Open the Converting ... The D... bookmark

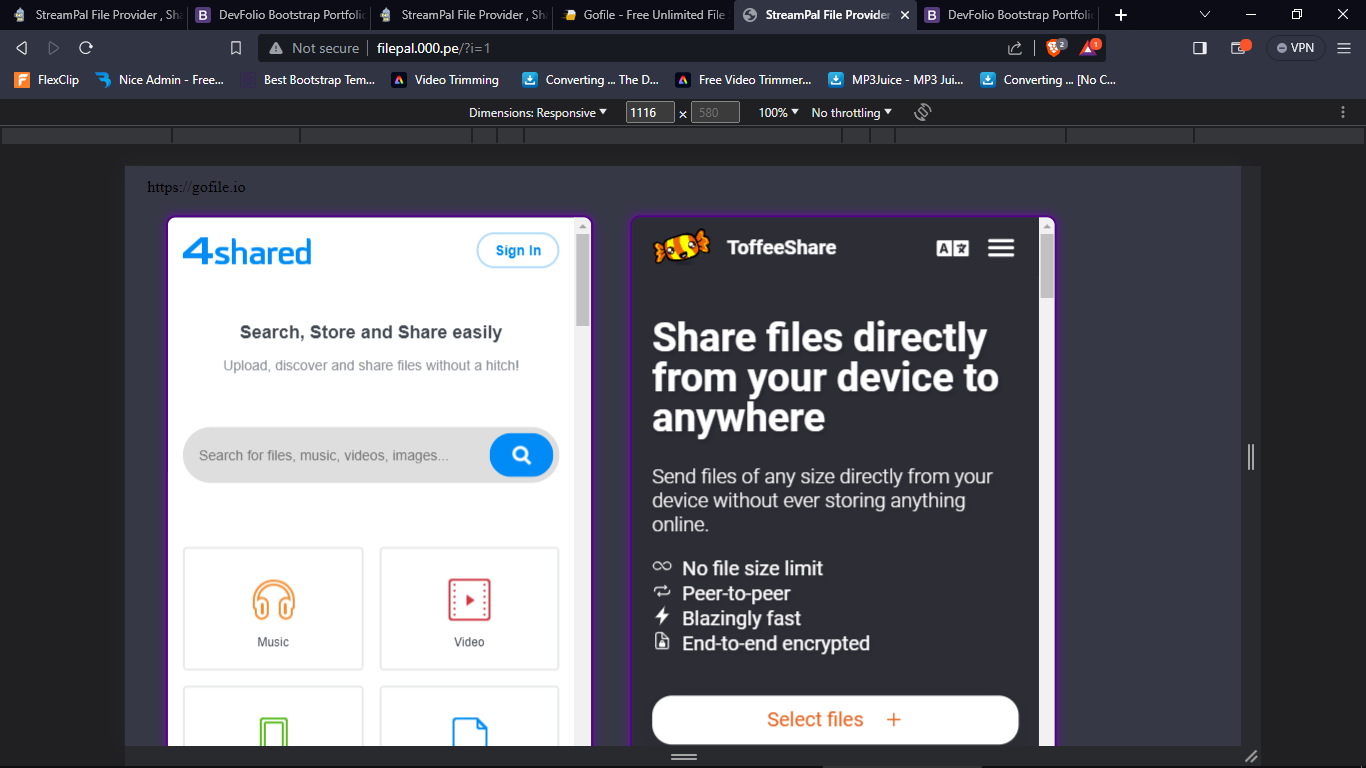(x=591, y=80)
